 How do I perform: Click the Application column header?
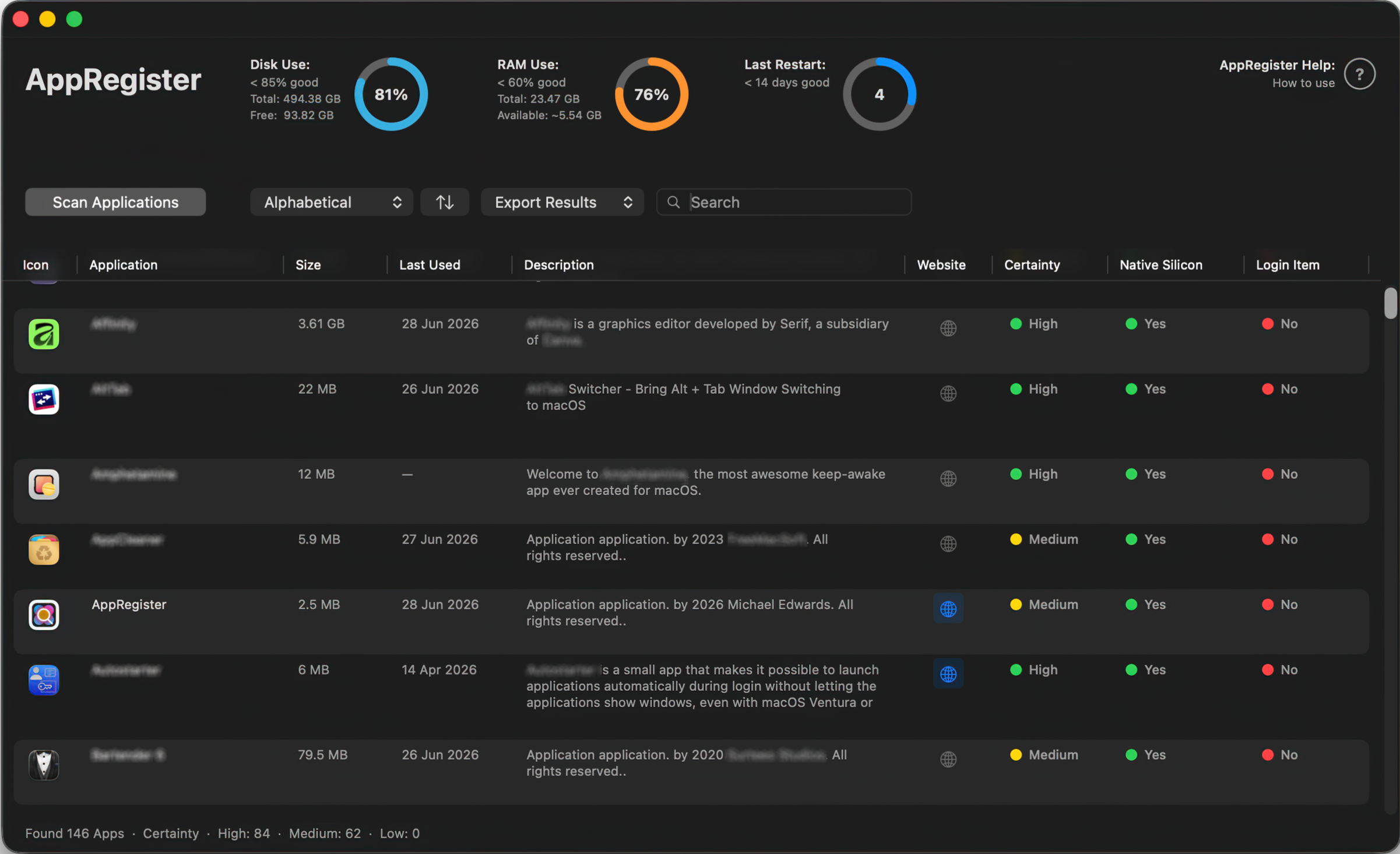pos(124,264)
